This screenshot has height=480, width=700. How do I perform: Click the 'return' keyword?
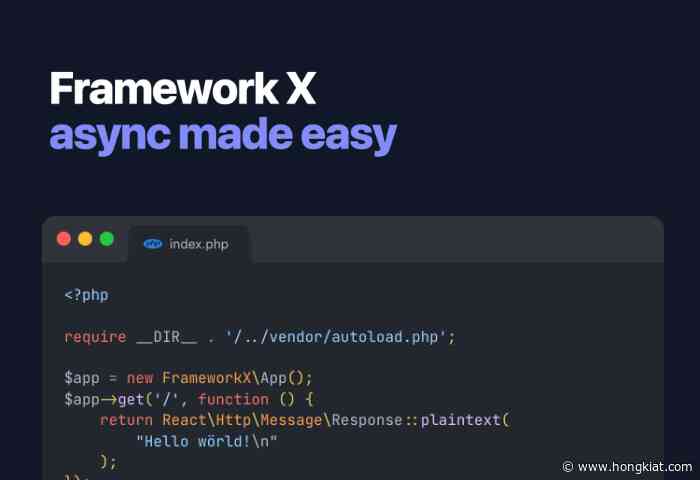coord(126,420)
